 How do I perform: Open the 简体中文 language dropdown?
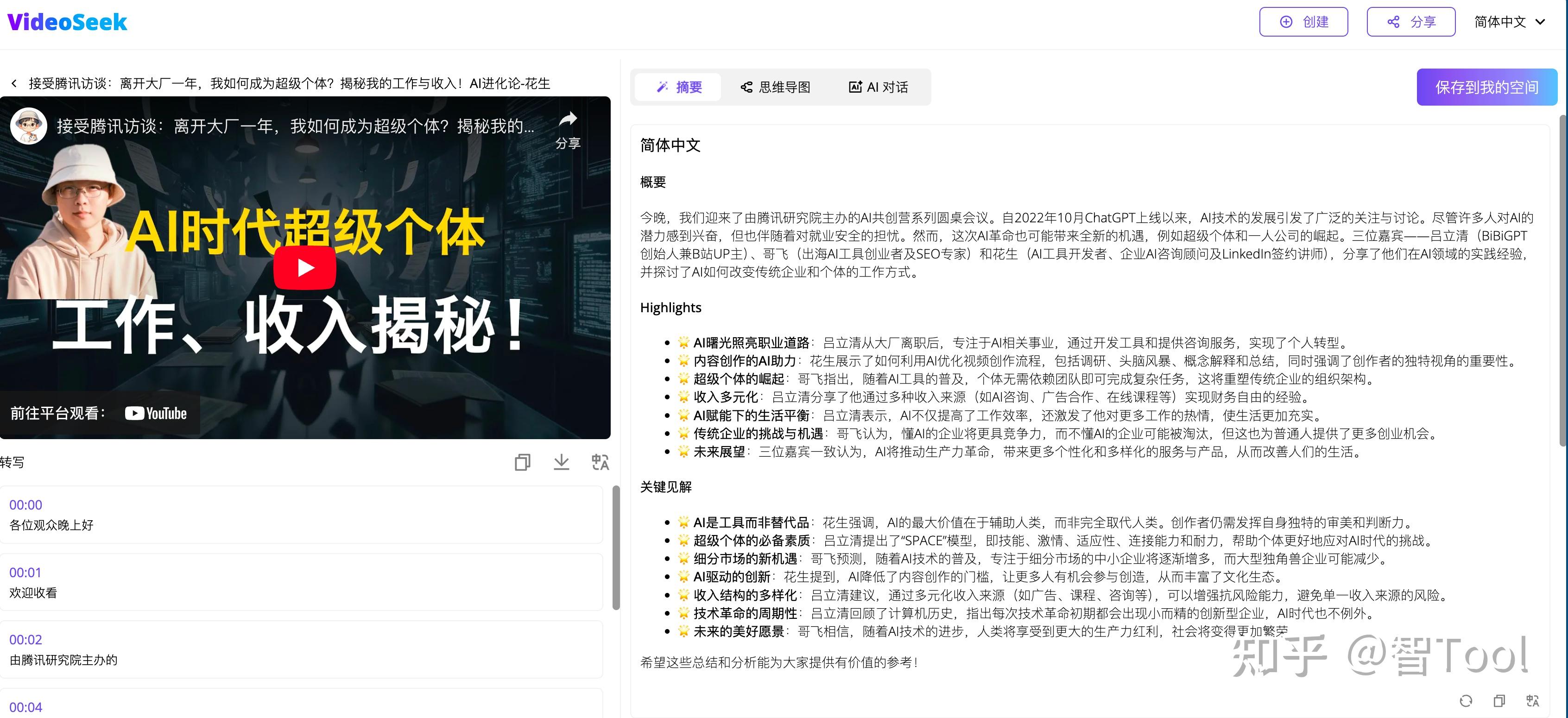point(1509,22)
